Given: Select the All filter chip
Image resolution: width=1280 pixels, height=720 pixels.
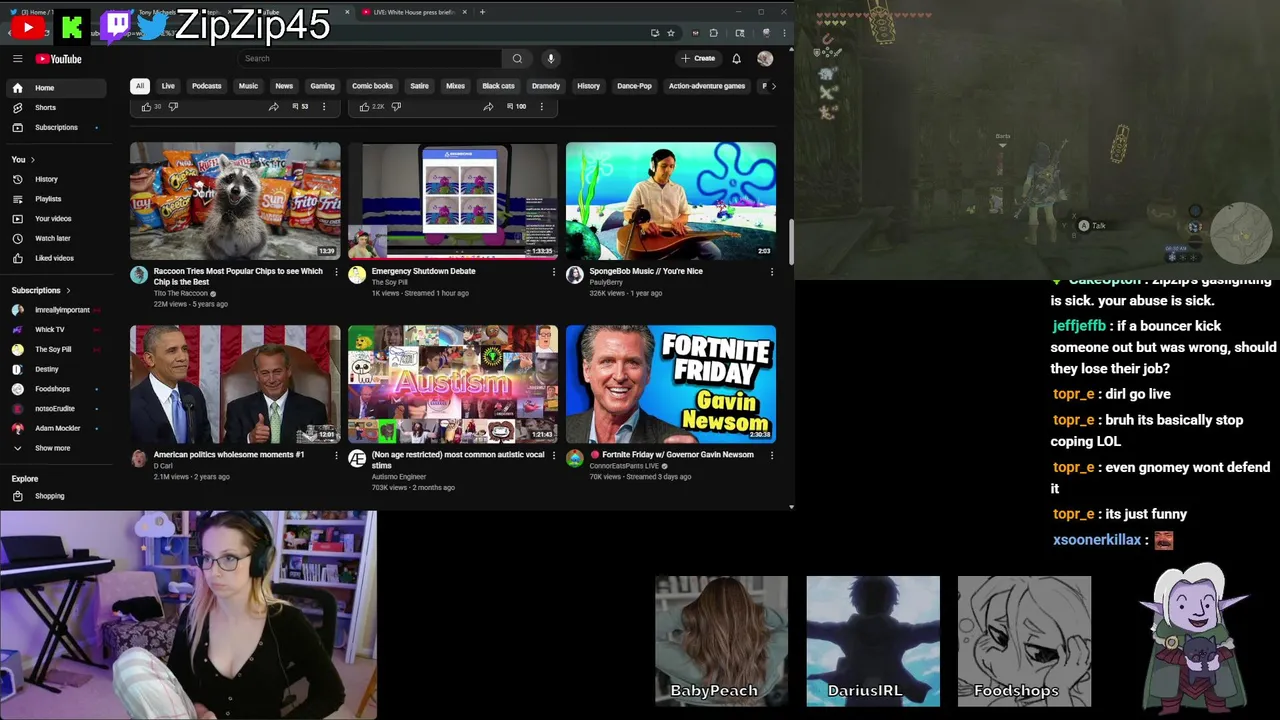Looking at the screenshot, I should (140, 86).
